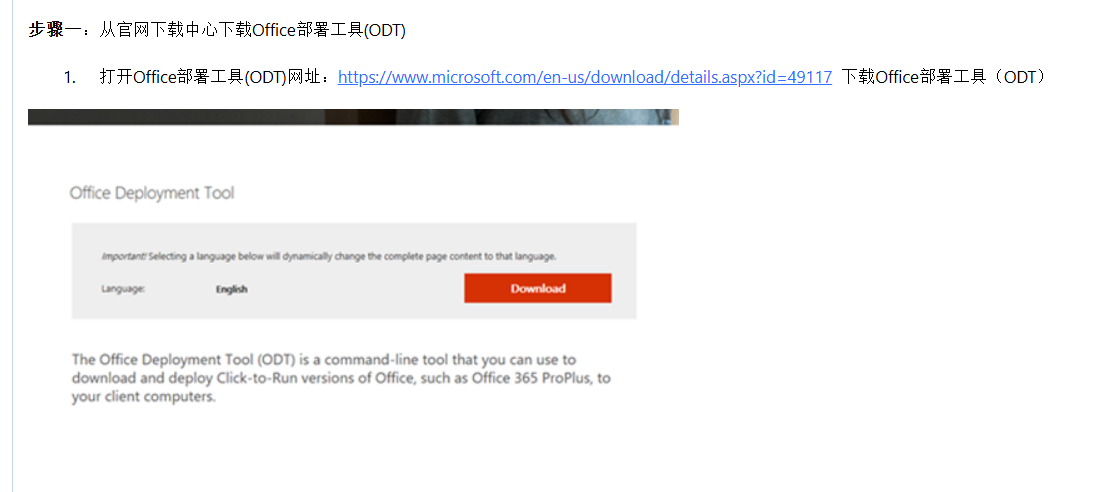Click the Language: label
The height and width of the screenshot is (492, 1109).
123,288
